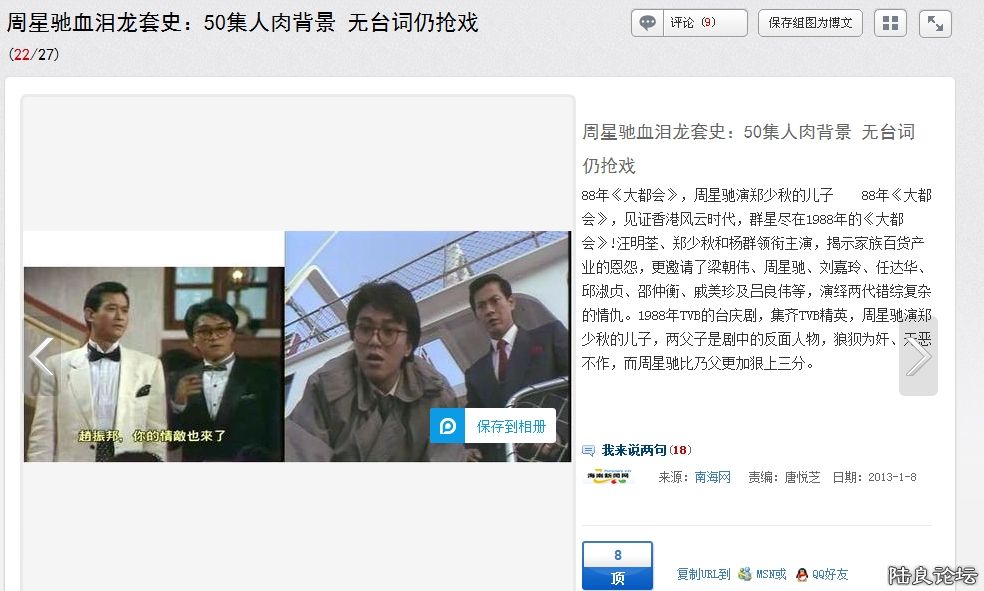Click the MSN share icon
This screenshot has height=591, width=984.
click(745, 574)
